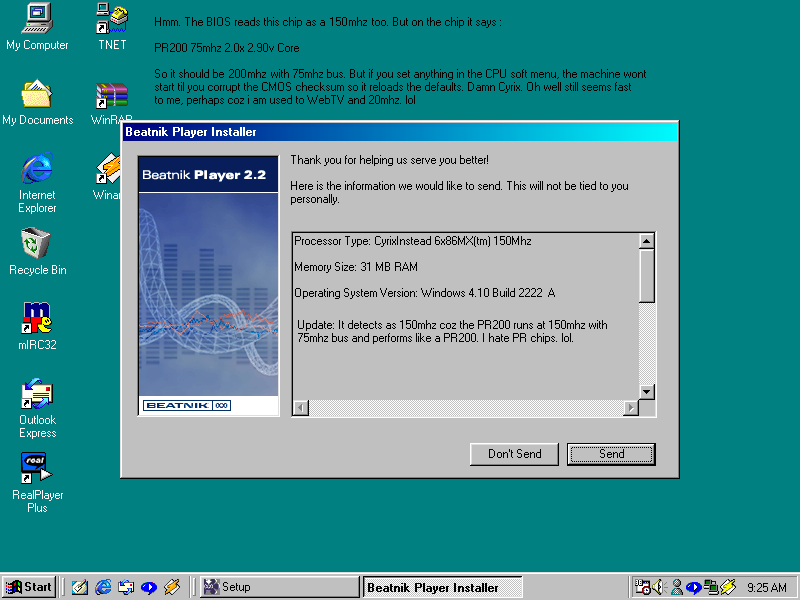The height and width of the screenshot is (600, 800).
Task: Launch RealPlayer Plus shortcut
Action: tap(37, 468)
